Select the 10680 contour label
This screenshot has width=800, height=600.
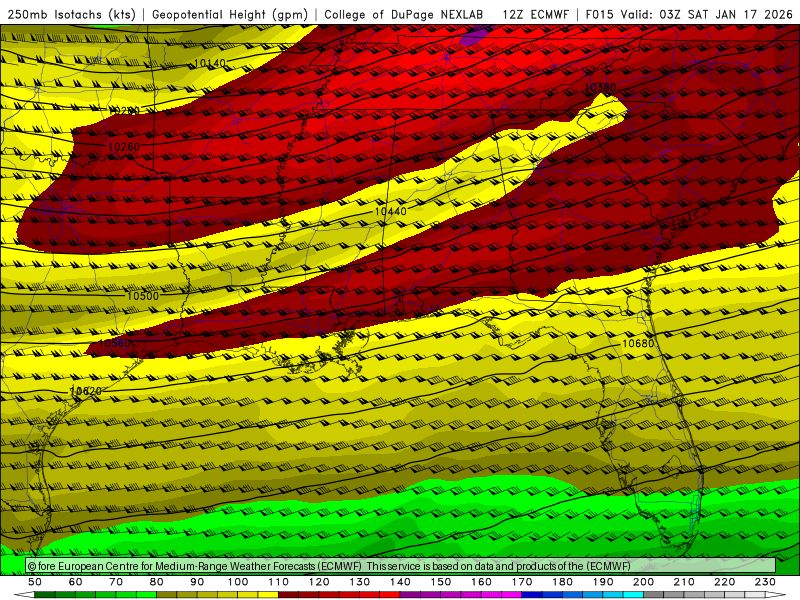coord(638,343)
